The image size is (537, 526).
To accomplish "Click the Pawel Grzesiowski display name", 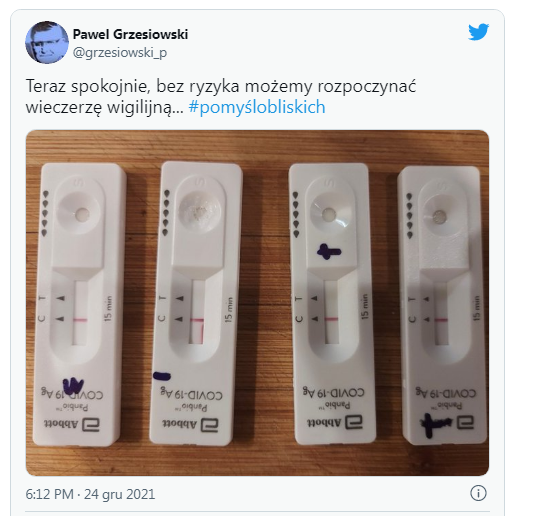I will click(130, 34).
